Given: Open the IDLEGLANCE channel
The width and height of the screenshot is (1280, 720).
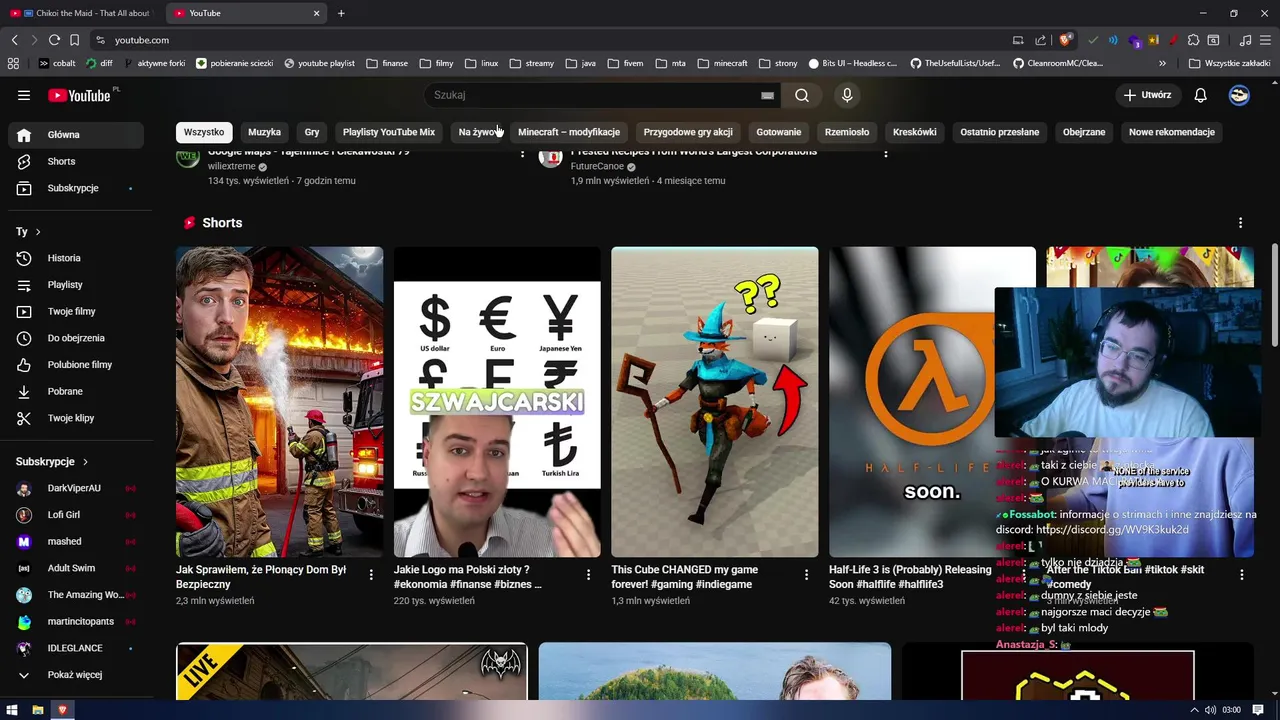Looking at the screenshot, I should tap(76, 648).
